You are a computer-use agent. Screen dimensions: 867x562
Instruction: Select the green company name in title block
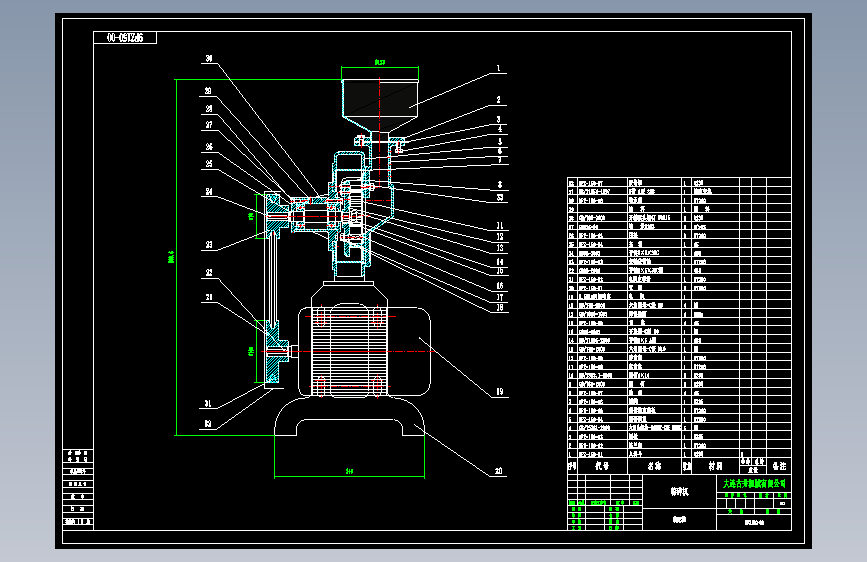[754, 483]
